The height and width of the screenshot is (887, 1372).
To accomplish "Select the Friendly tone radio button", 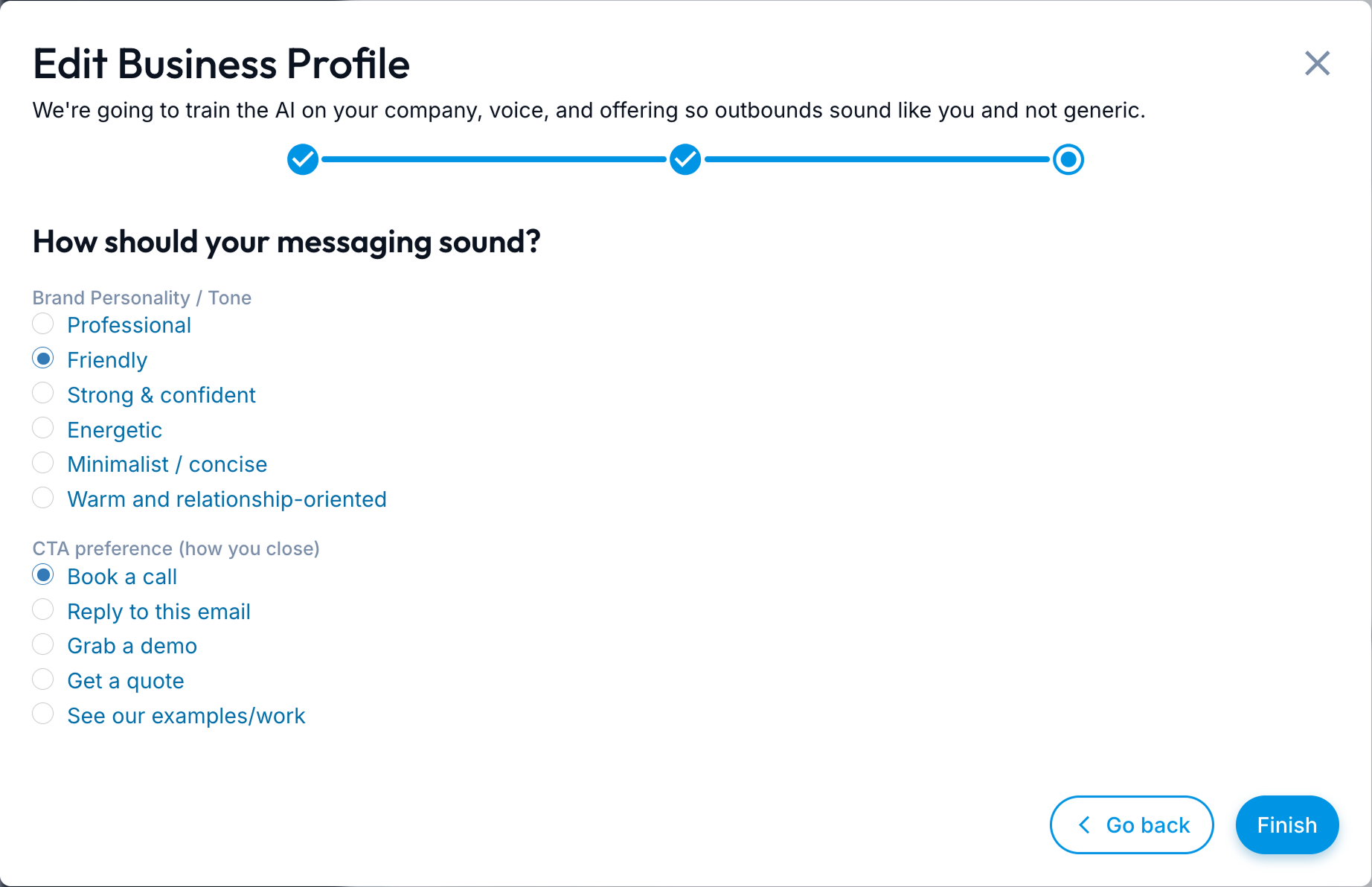I will pos(43,359).
